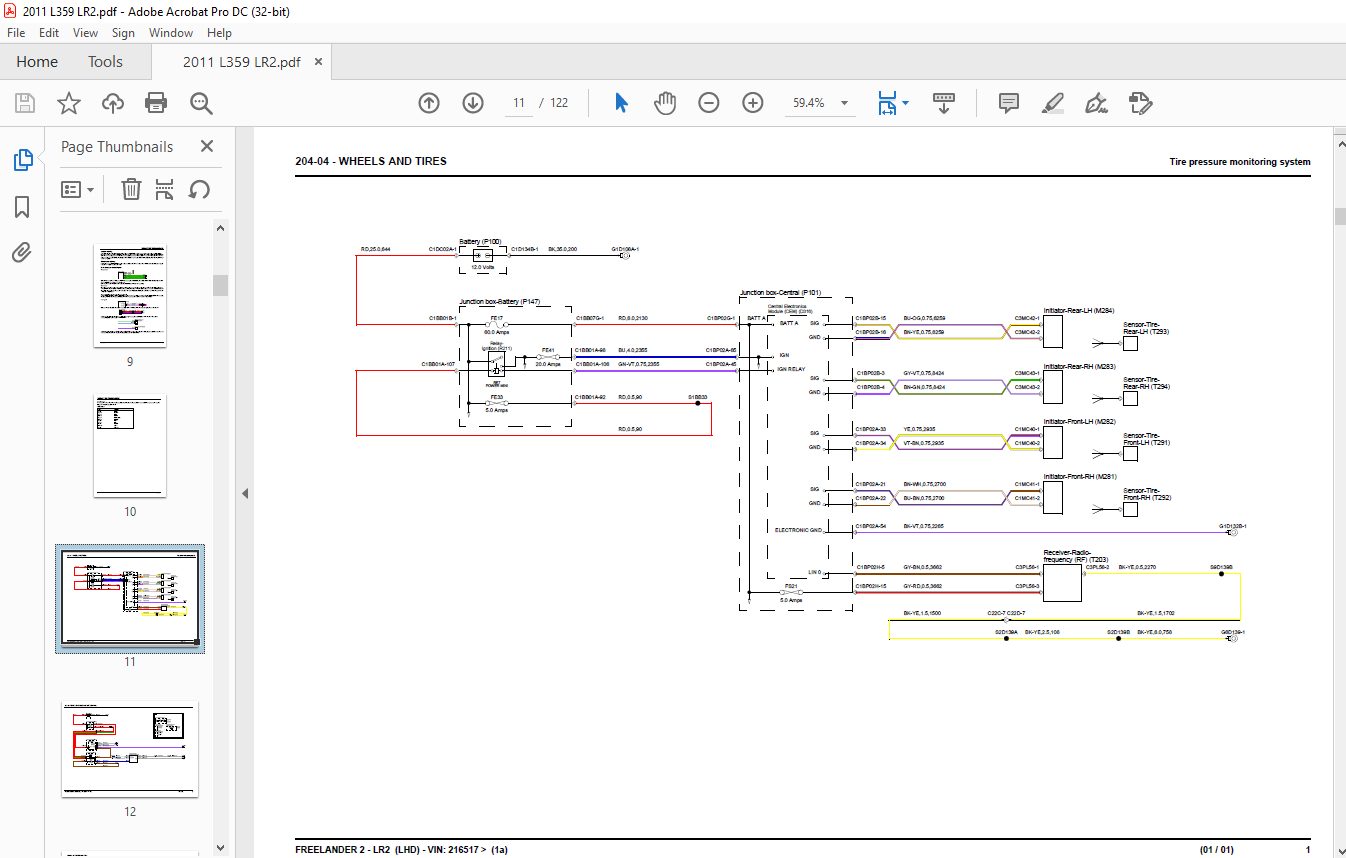Open the thumbnail options menu dropdown
This screenshot has height=858, width=1346.
(x=78, y=189)
